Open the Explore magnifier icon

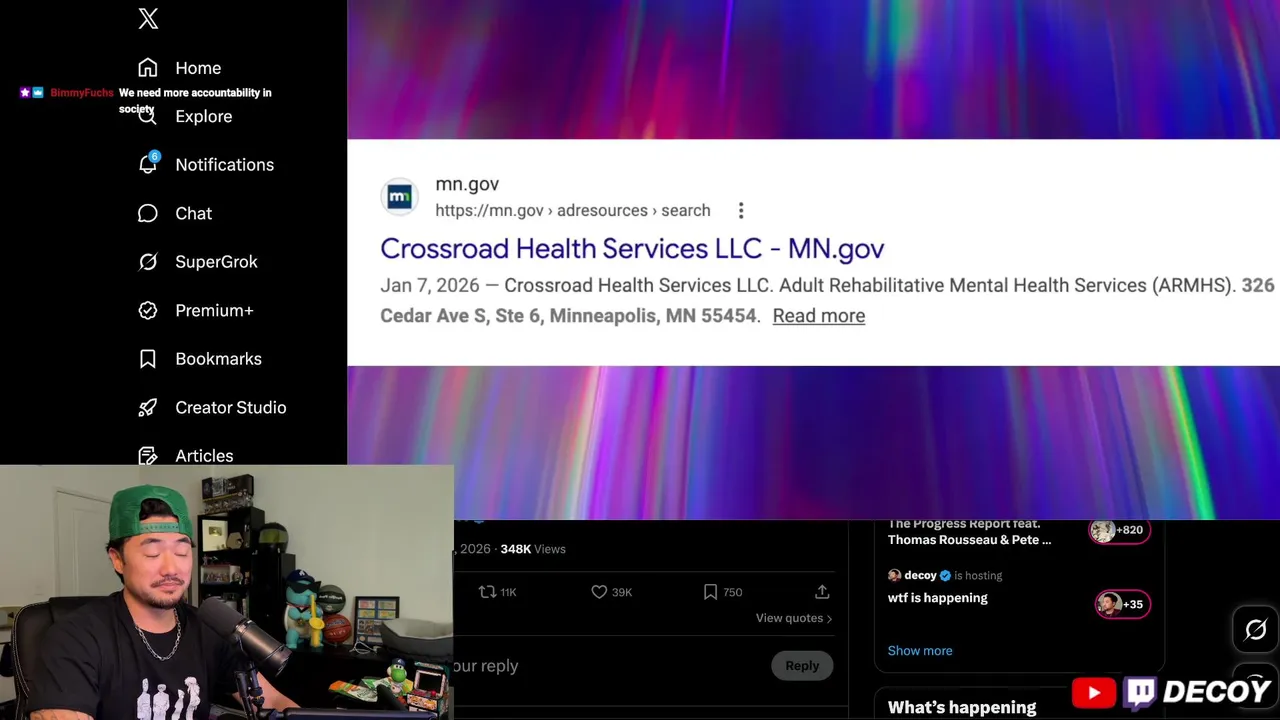click(x=148, y=116)
